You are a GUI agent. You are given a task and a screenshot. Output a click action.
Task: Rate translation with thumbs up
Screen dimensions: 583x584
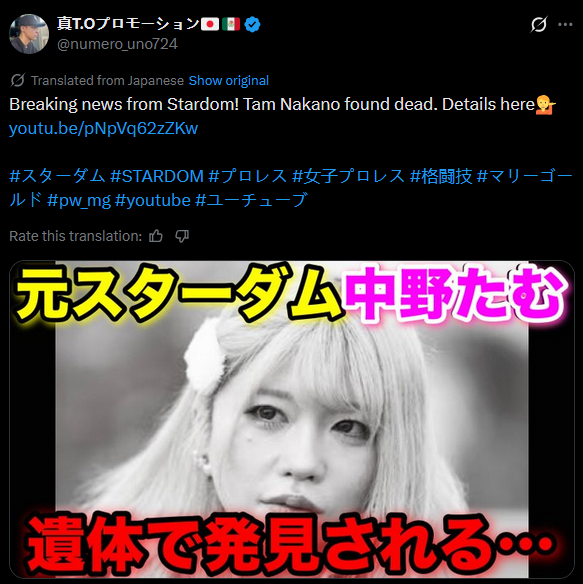pyautogui.click(x=156, y=236)
